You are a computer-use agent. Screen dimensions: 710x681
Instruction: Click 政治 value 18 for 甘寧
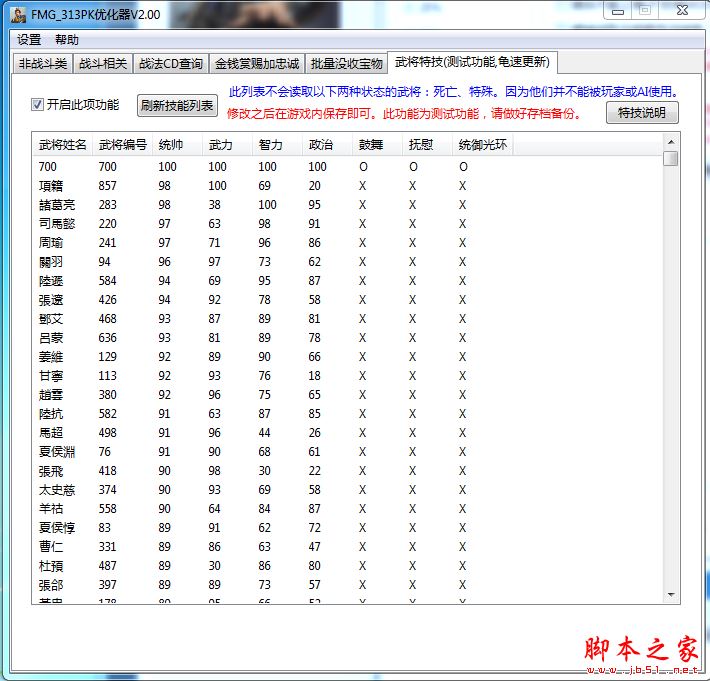[314, 376]
